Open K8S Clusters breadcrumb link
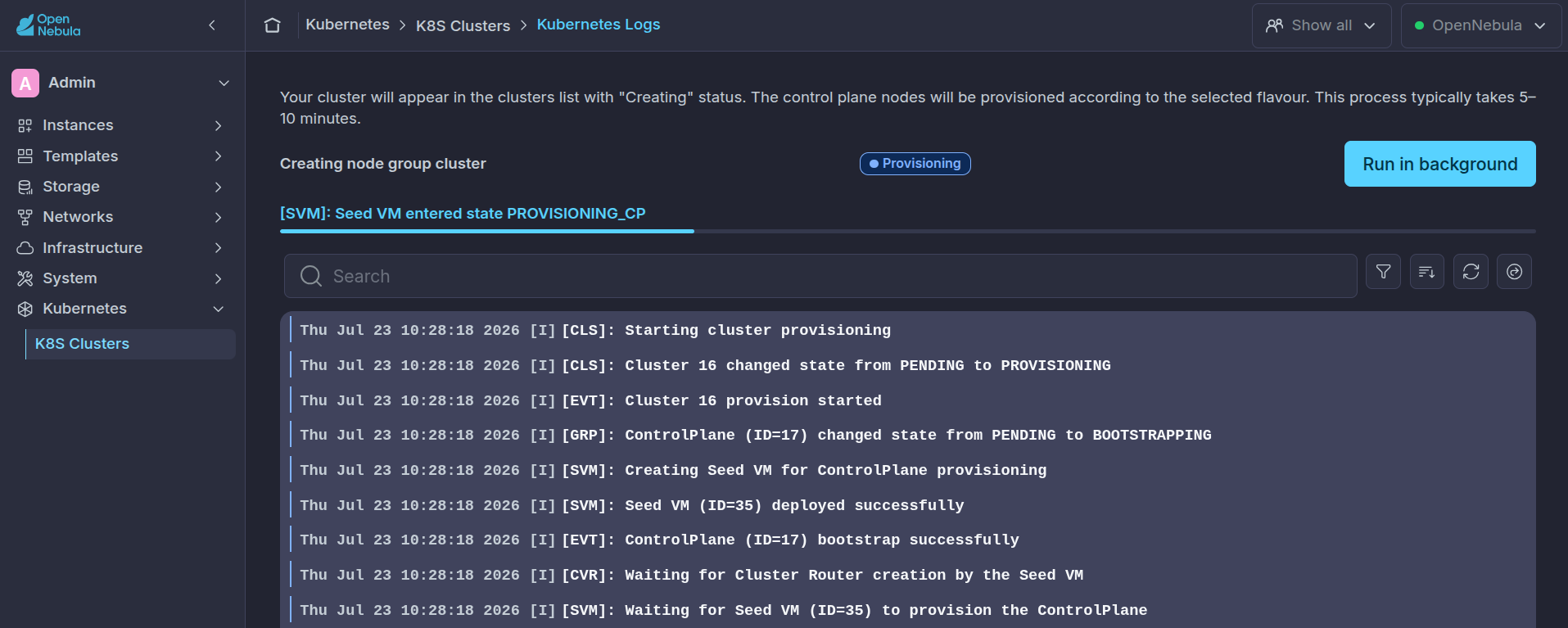This screenshot has width=1568, height=628. tap(463, 25)
